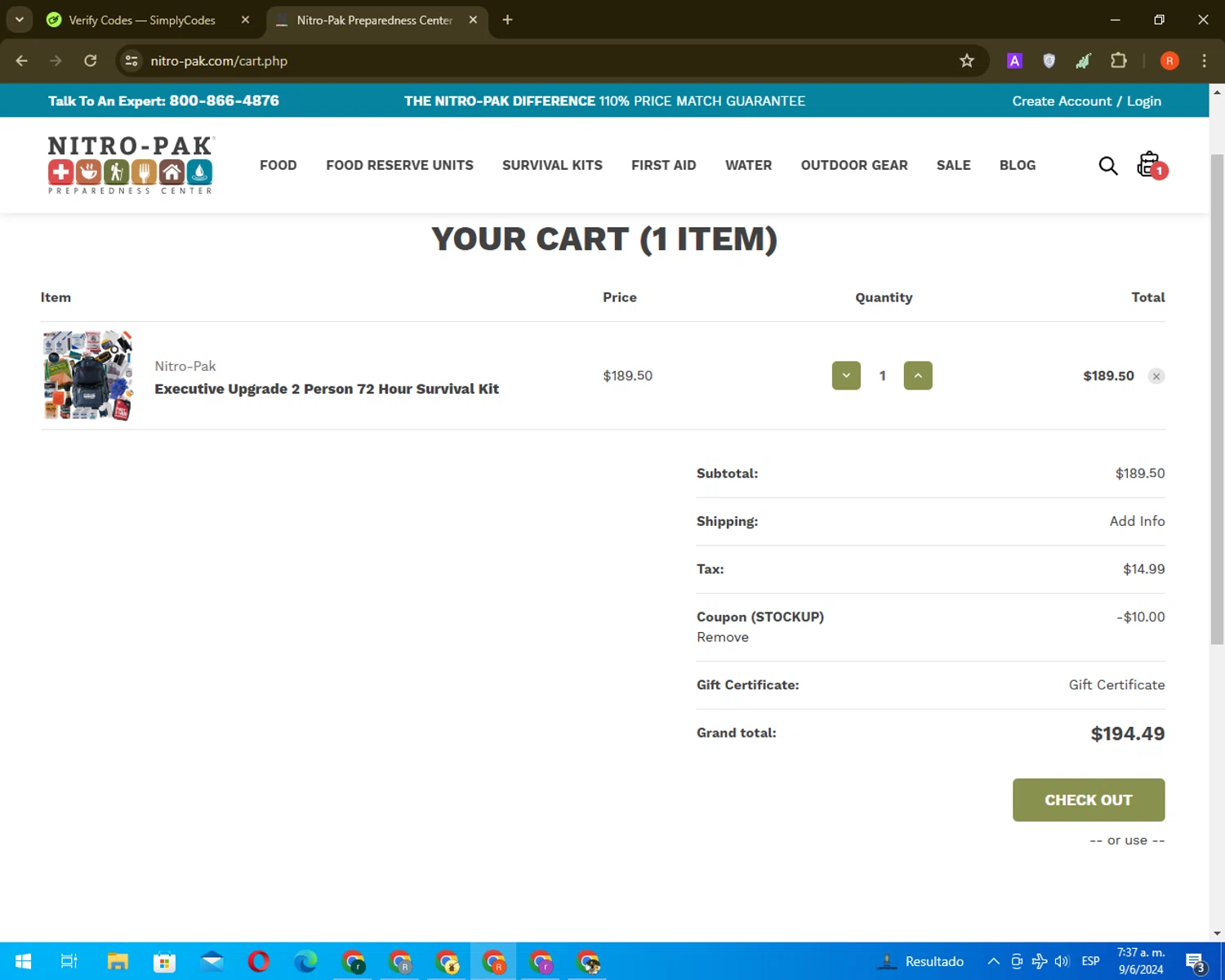Screen dimensions: 1225x980
Task: Open the Chrome profile avatar R
Action: click(1169, 60)
